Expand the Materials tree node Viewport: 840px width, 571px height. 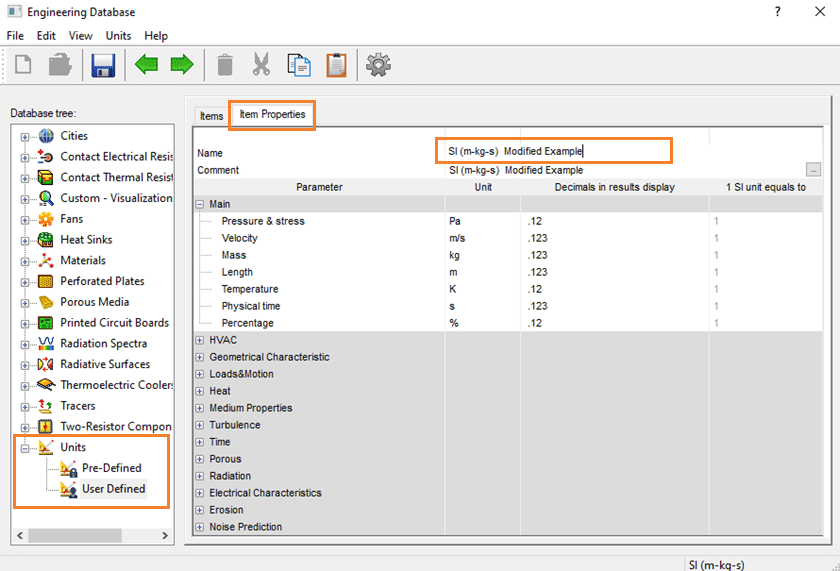[x=25, y=262]
